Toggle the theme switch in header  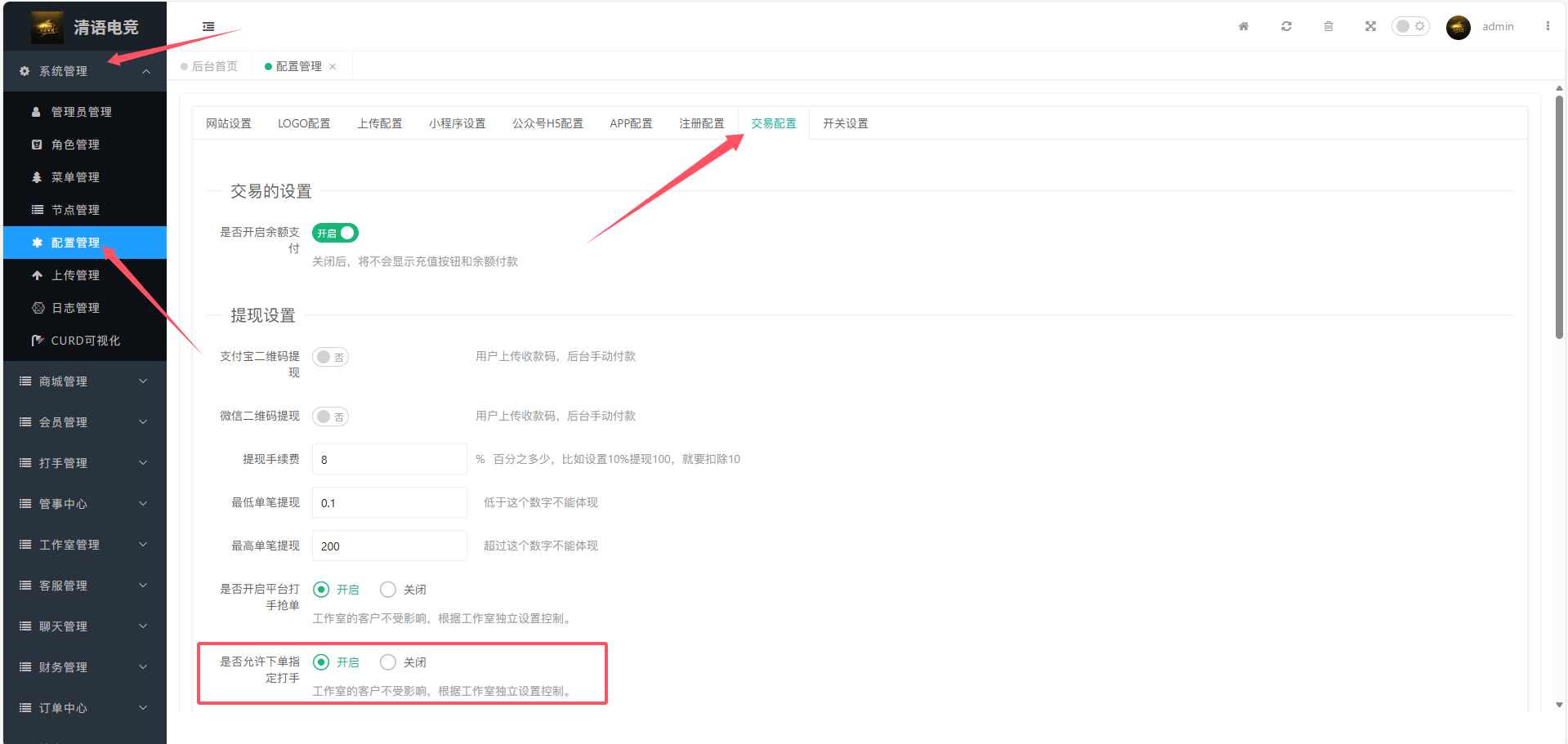(1410, 26)
